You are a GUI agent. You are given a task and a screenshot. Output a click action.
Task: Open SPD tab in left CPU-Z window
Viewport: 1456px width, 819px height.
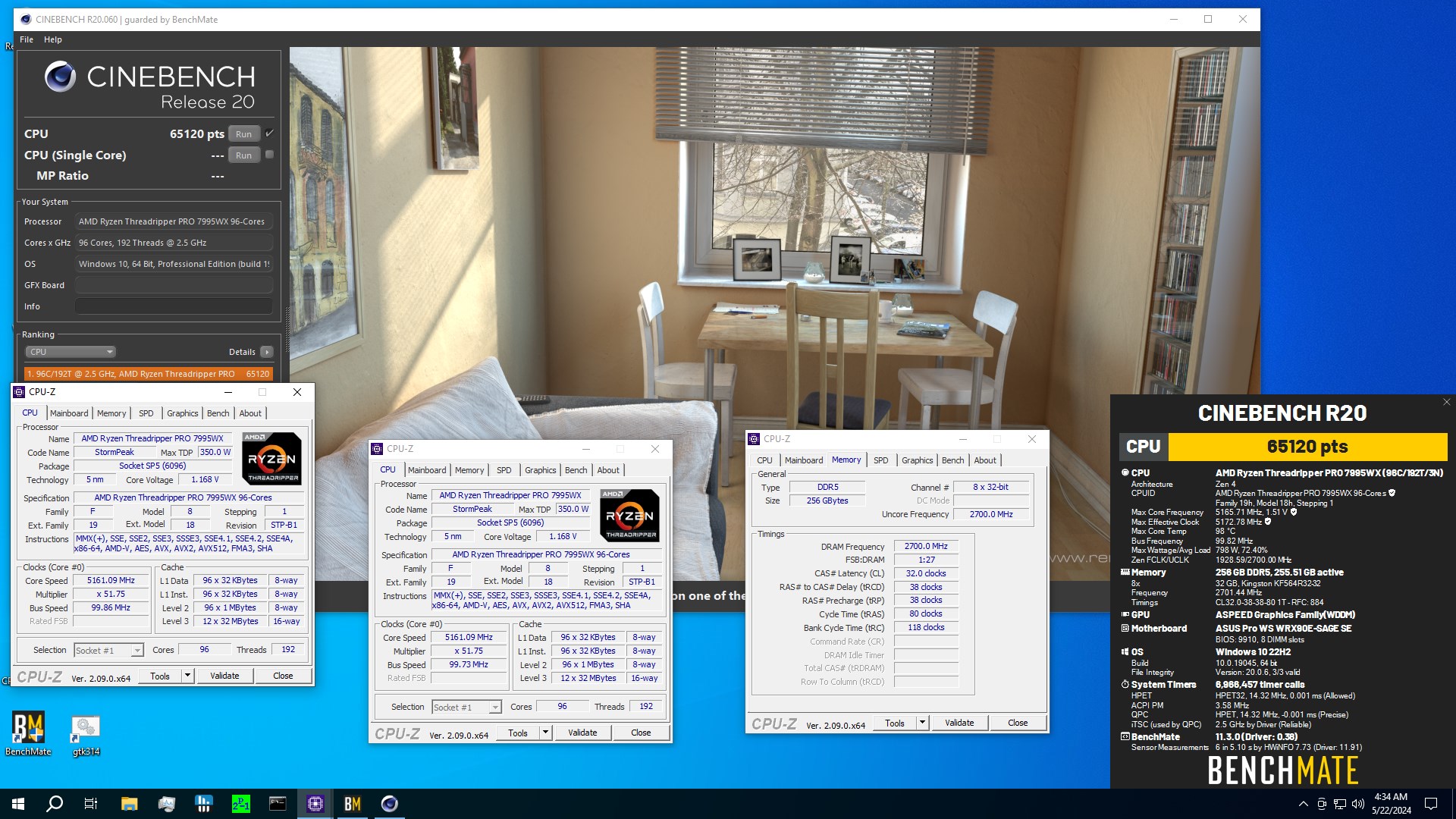146,413
